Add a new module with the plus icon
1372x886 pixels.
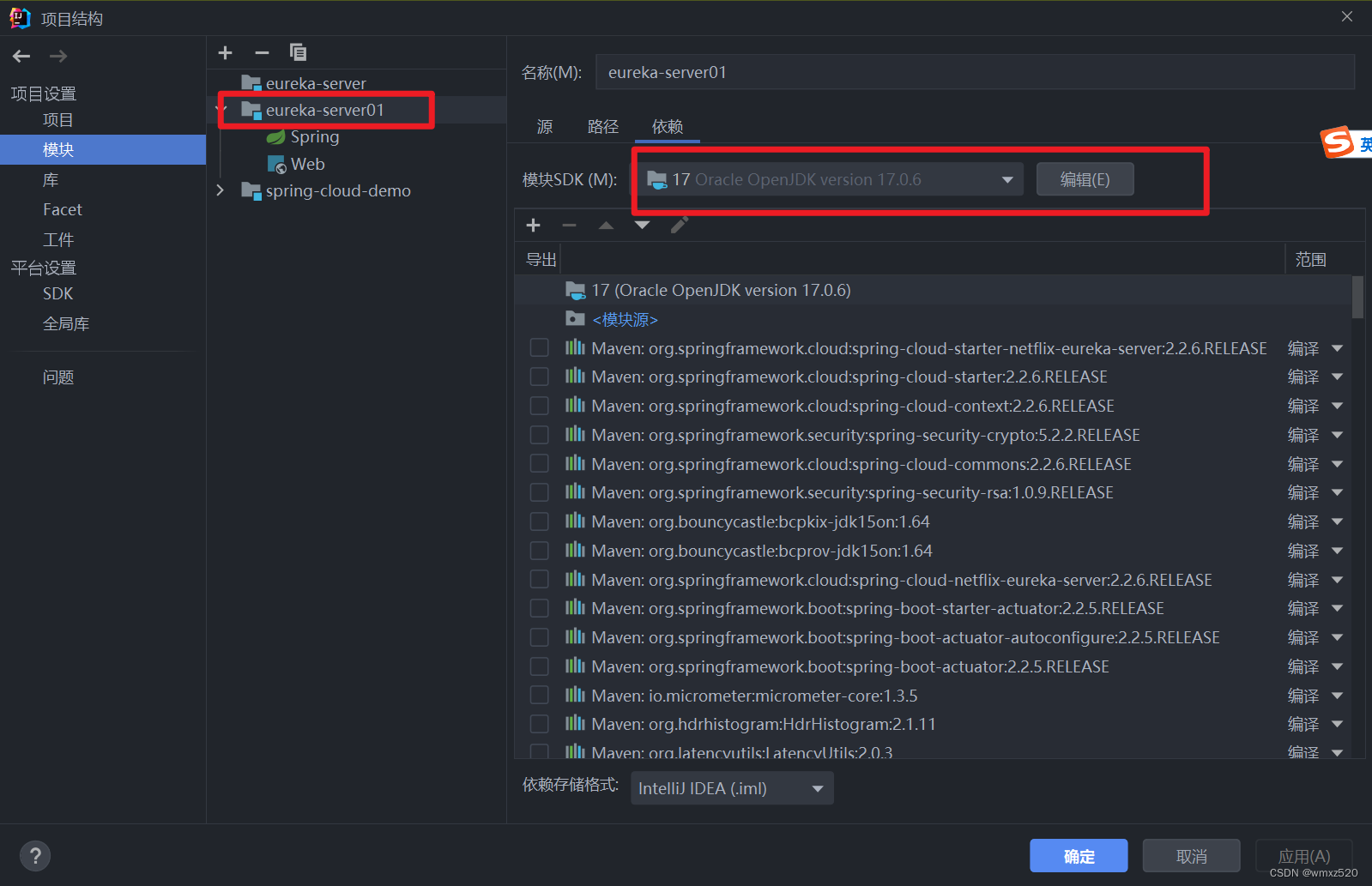(x=226, y=53)
